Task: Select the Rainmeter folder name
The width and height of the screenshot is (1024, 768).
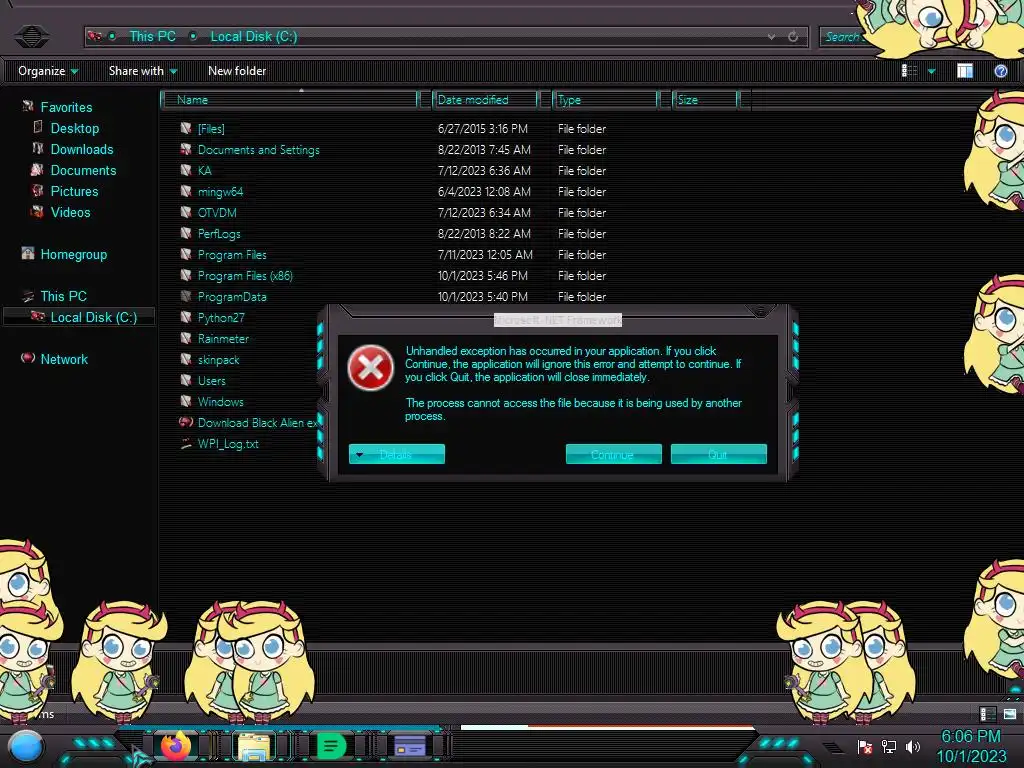Action: (223, 338)
